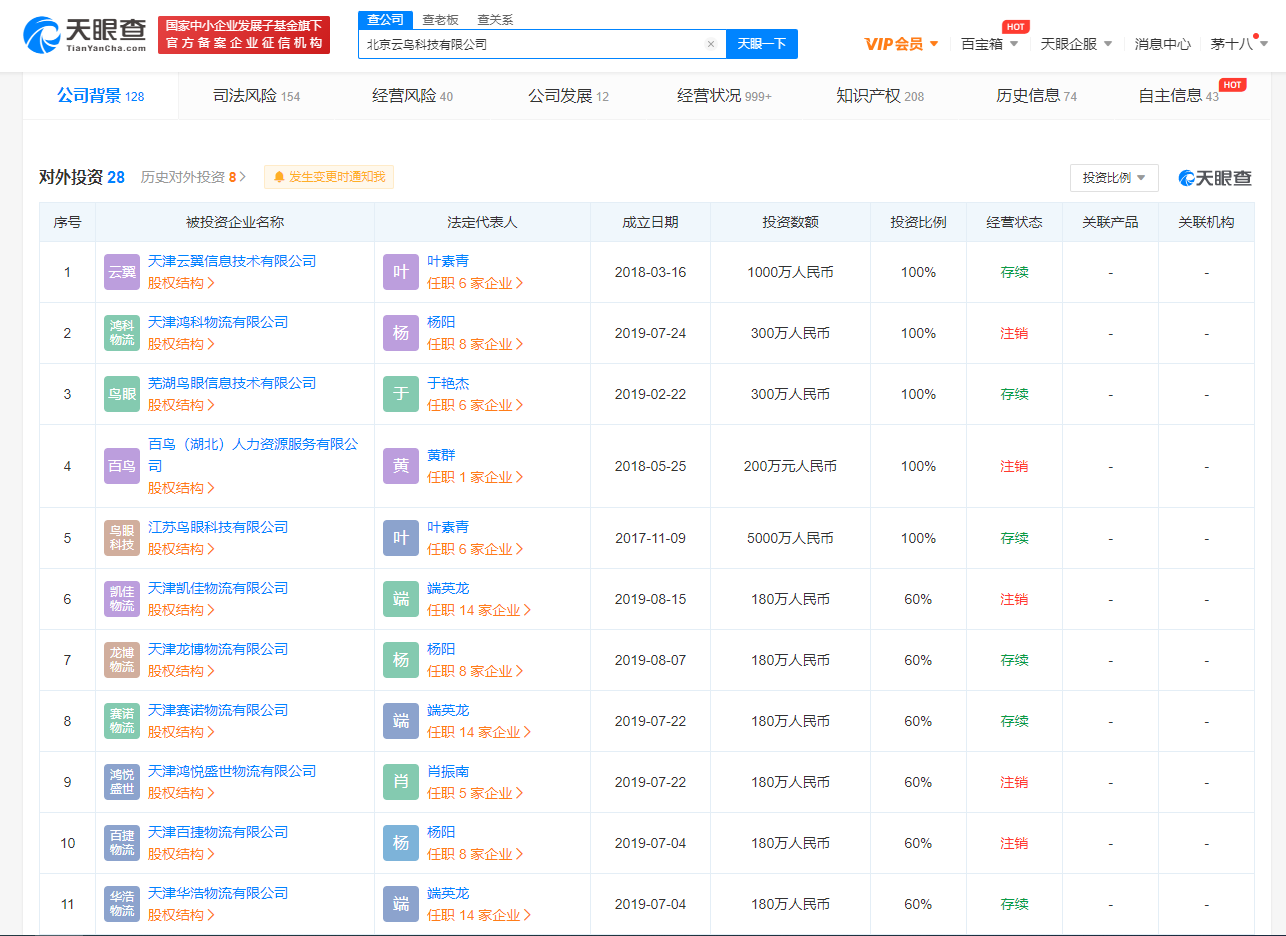Open the 天眼企服 dropdown menu
This screenshot has width=1286, height=936.
click(x=1076, y=44)
